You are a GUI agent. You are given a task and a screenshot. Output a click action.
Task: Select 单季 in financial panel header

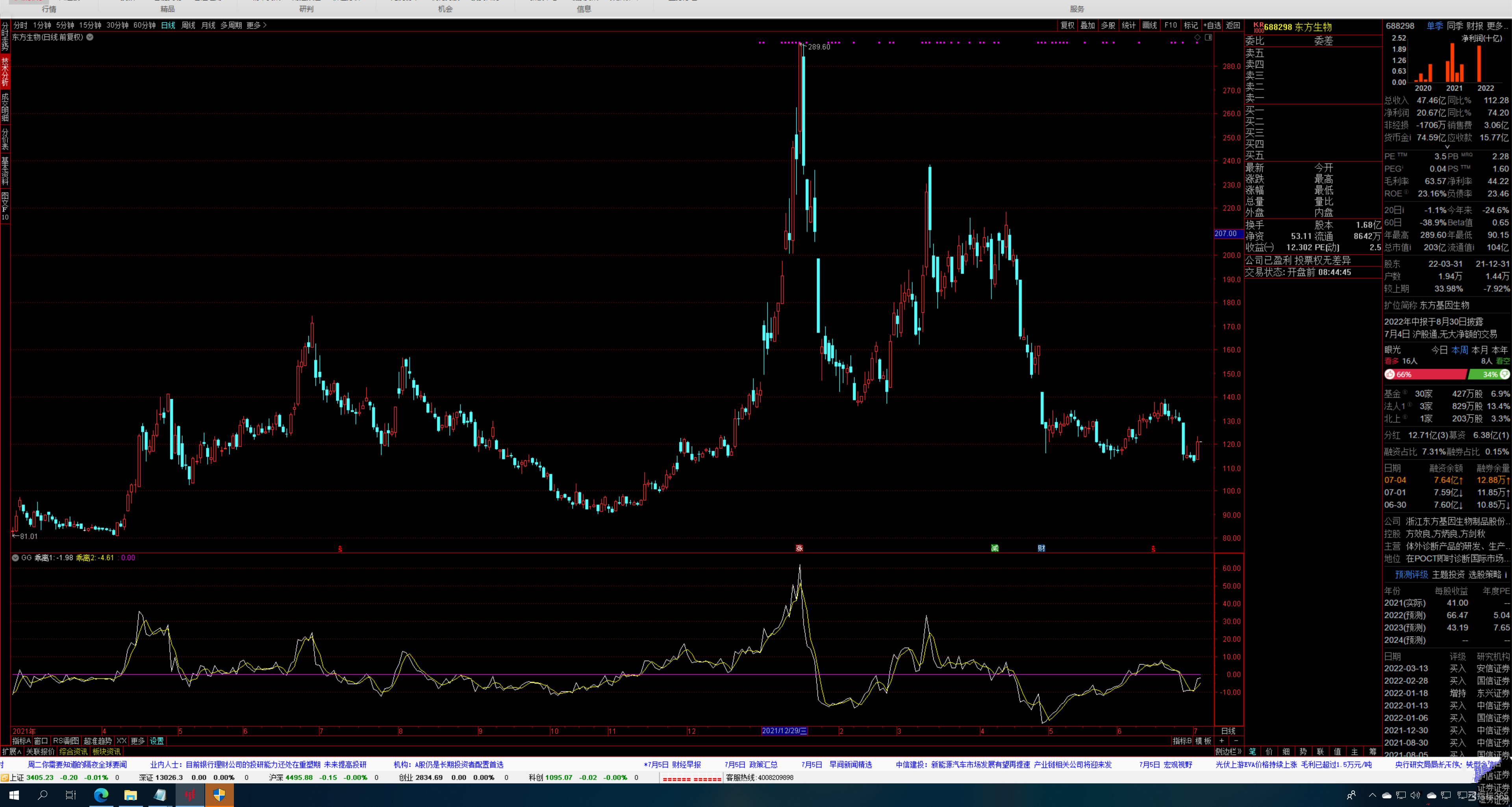1434,26
